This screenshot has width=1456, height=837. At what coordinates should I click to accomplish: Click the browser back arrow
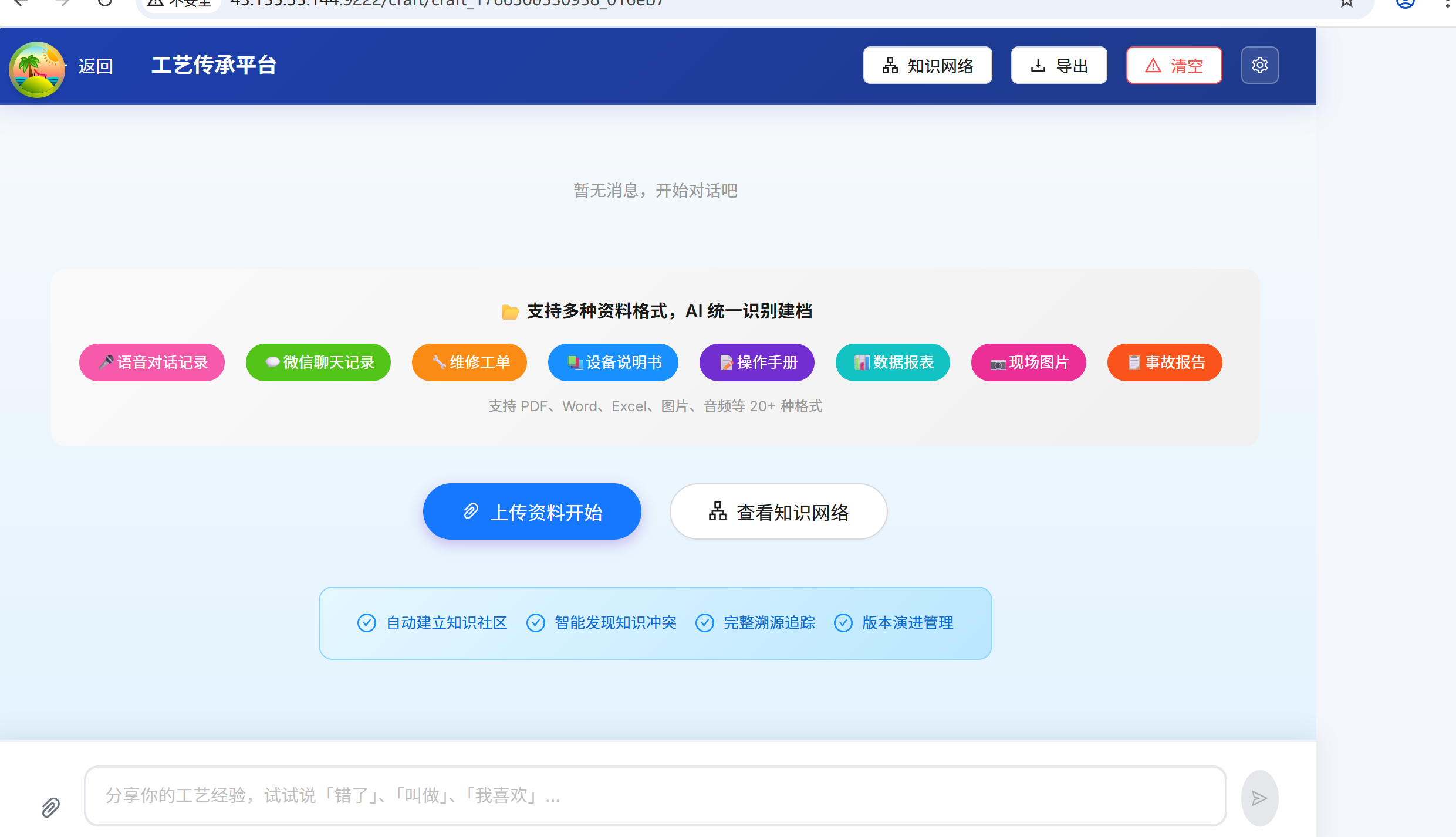pos(22,3)
